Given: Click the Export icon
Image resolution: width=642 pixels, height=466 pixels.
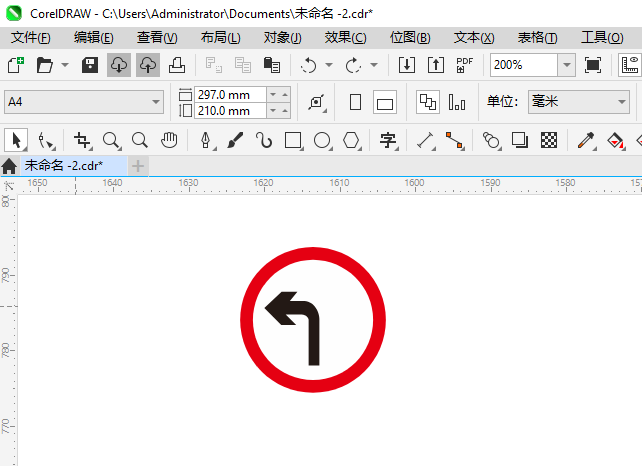Looking at the screenshot, I should tap(436, 65).
